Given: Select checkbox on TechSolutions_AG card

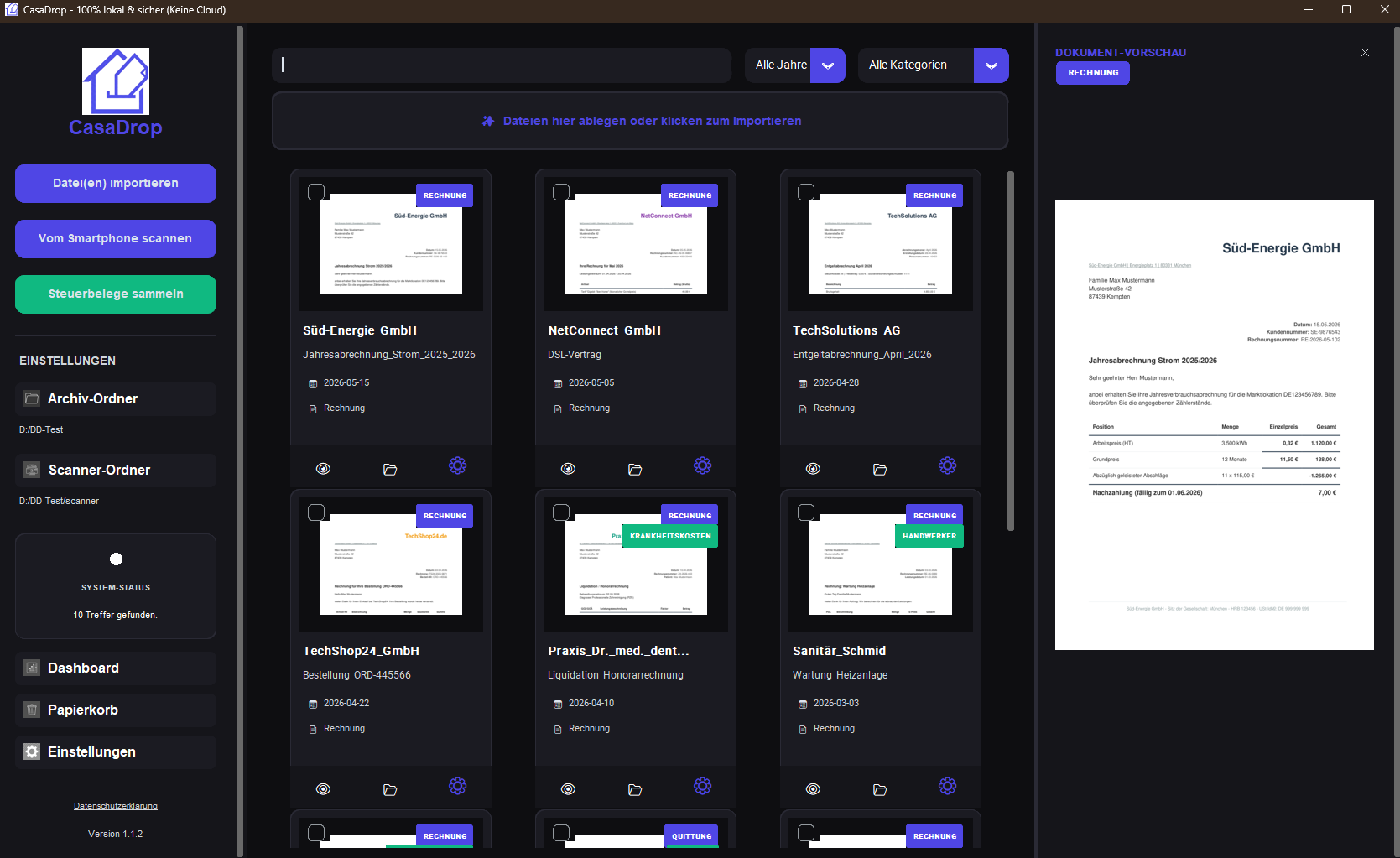Looking at the screenshot, I should point(806,192).
